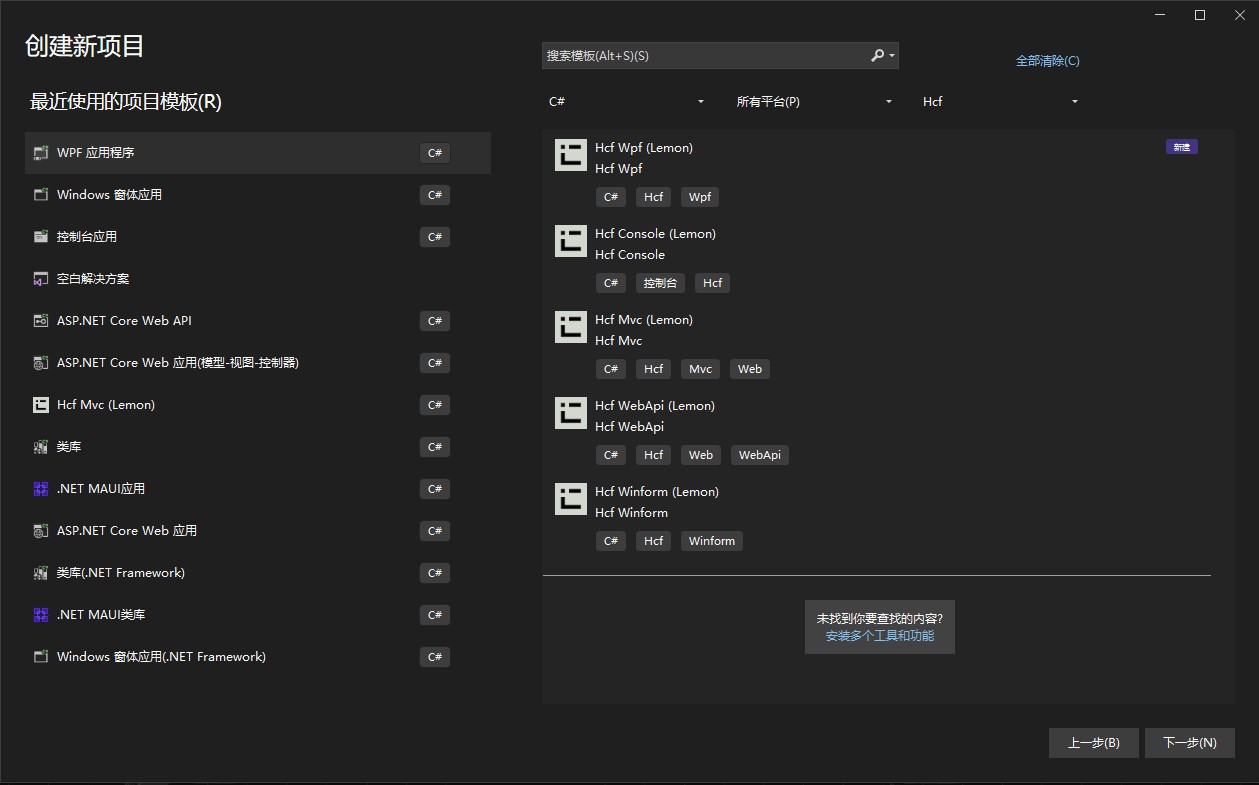Click the search magnifier icon
Screen dimensions: 1259x785
click(877, 56)
